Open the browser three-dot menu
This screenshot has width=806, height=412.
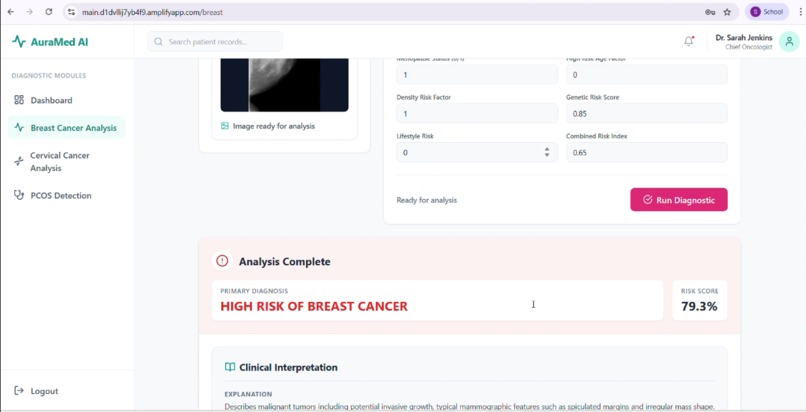coord(801,12)
